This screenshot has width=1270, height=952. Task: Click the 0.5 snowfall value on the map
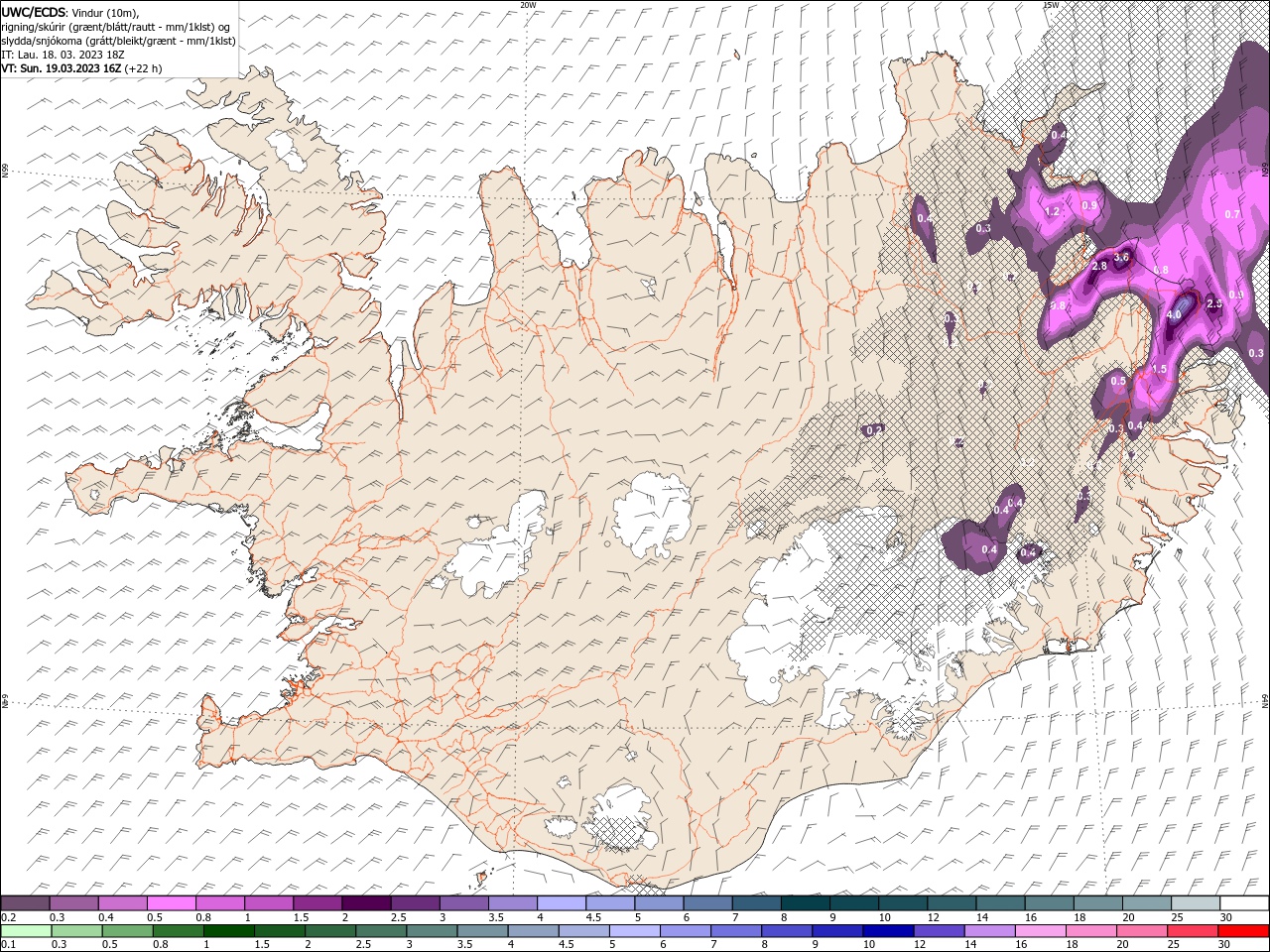point(1118,382)
